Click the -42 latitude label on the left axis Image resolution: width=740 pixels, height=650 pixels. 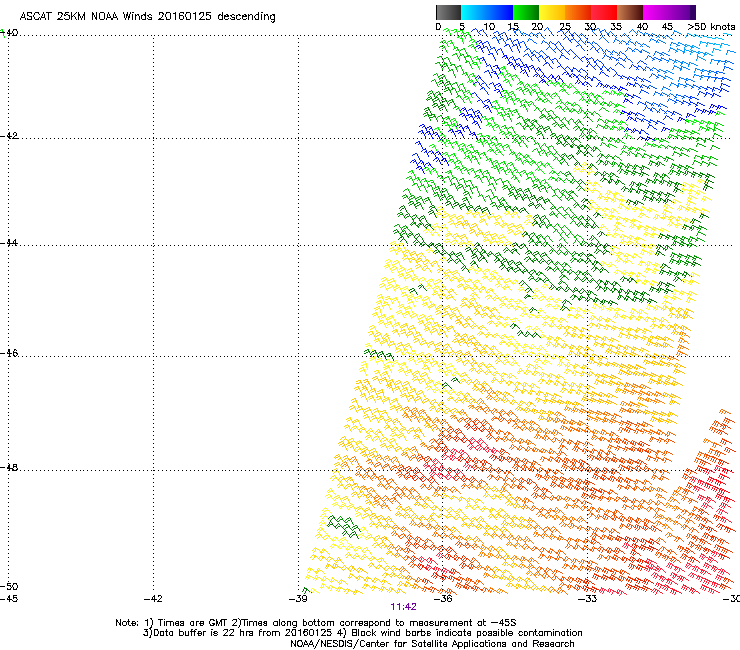(9, 136)
